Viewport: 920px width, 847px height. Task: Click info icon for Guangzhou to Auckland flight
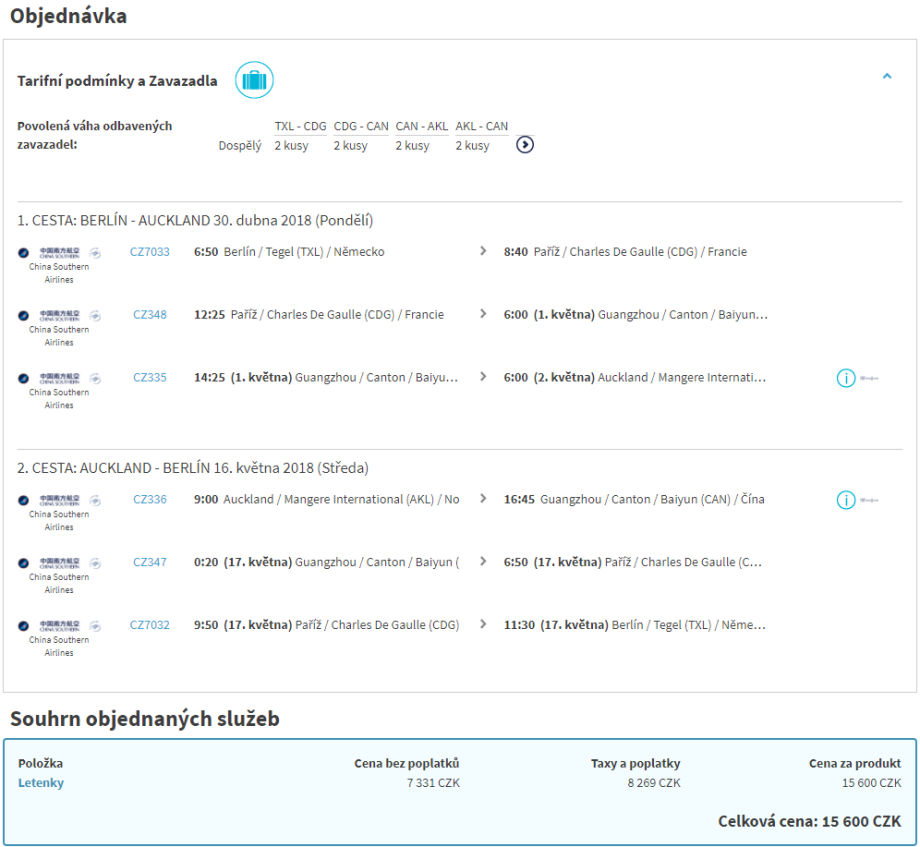tap(846, 378)
